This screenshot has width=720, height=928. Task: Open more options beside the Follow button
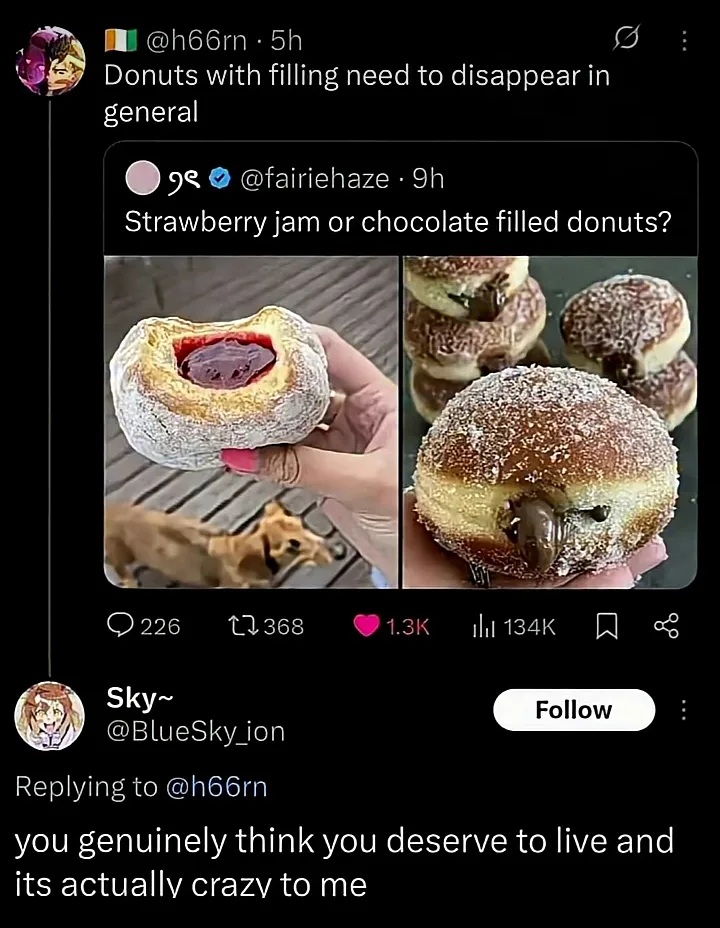click(x=684, y=710)
